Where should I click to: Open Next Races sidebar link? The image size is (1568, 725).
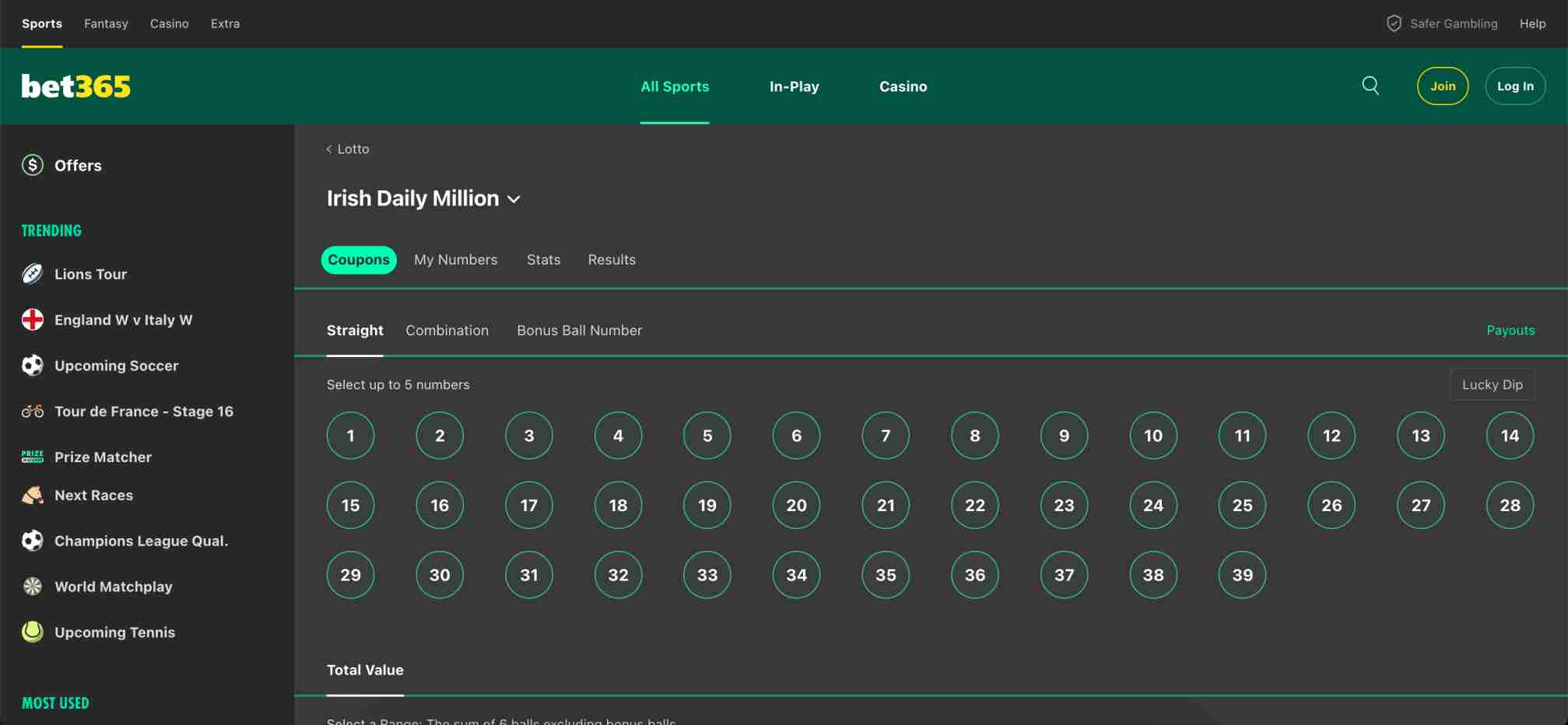pos(93,495)
